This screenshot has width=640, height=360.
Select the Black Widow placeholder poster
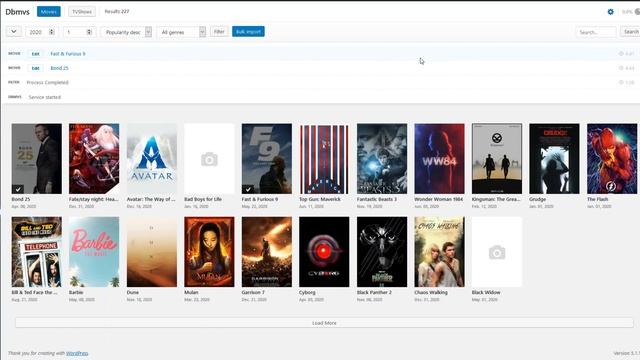tap(497, 252)
